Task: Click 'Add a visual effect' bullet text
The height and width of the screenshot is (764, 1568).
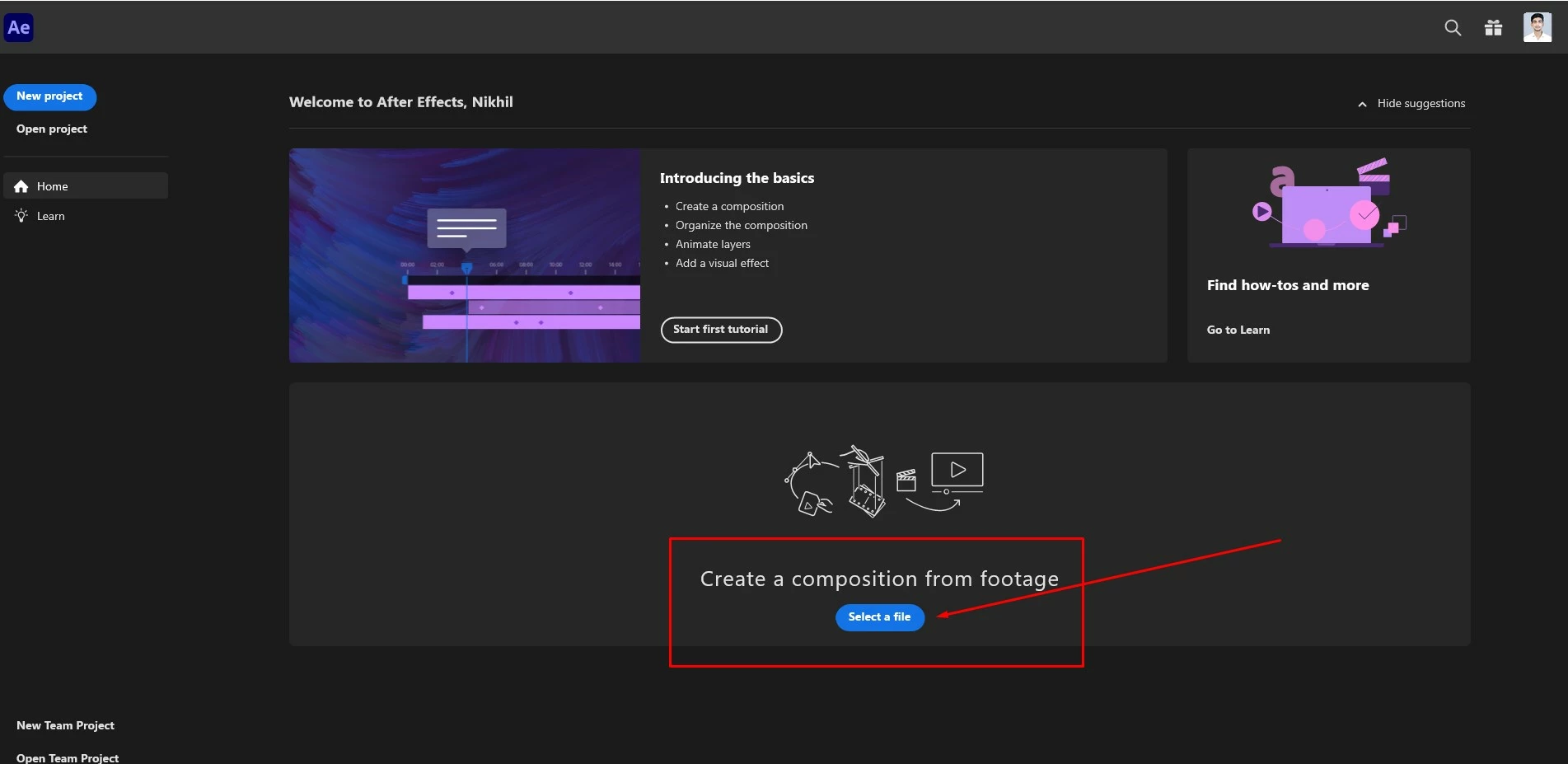Action: (722, 263)
